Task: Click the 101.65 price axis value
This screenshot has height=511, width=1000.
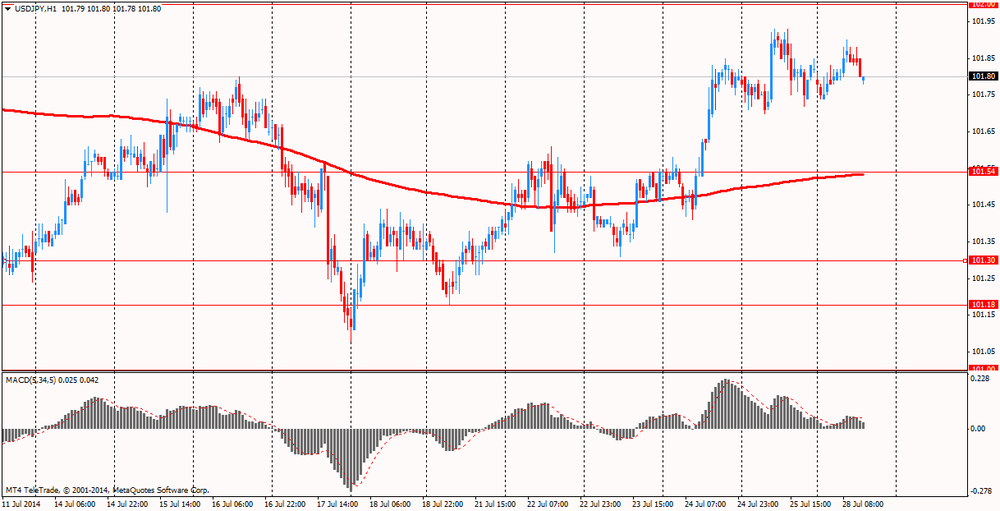Action: coord(983,131)
